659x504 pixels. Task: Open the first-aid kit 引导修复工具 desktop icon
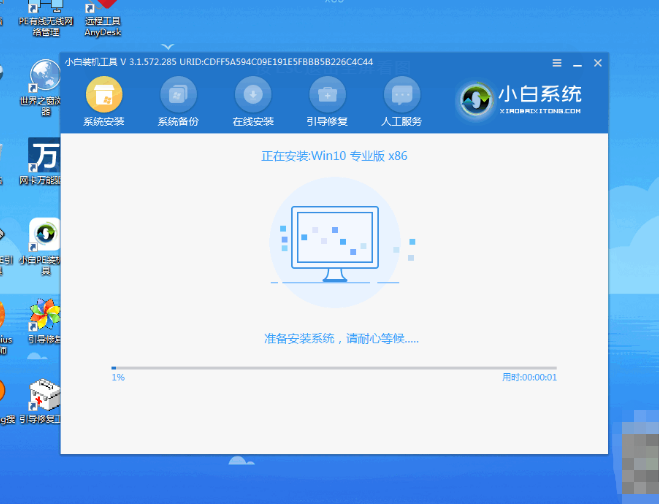click(44, 396)
